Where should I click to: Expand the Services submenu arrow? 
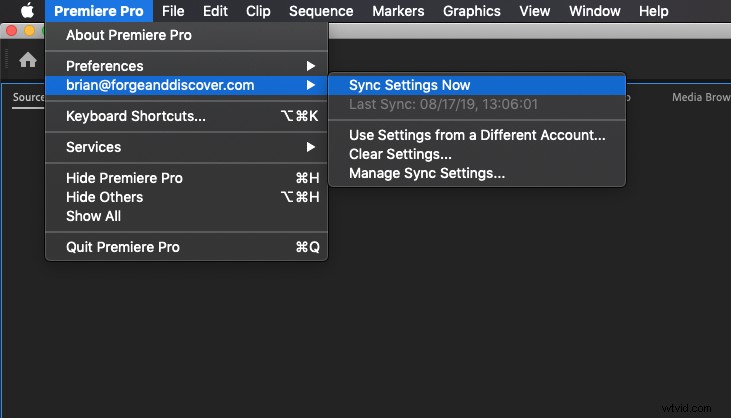pos(310,147)
